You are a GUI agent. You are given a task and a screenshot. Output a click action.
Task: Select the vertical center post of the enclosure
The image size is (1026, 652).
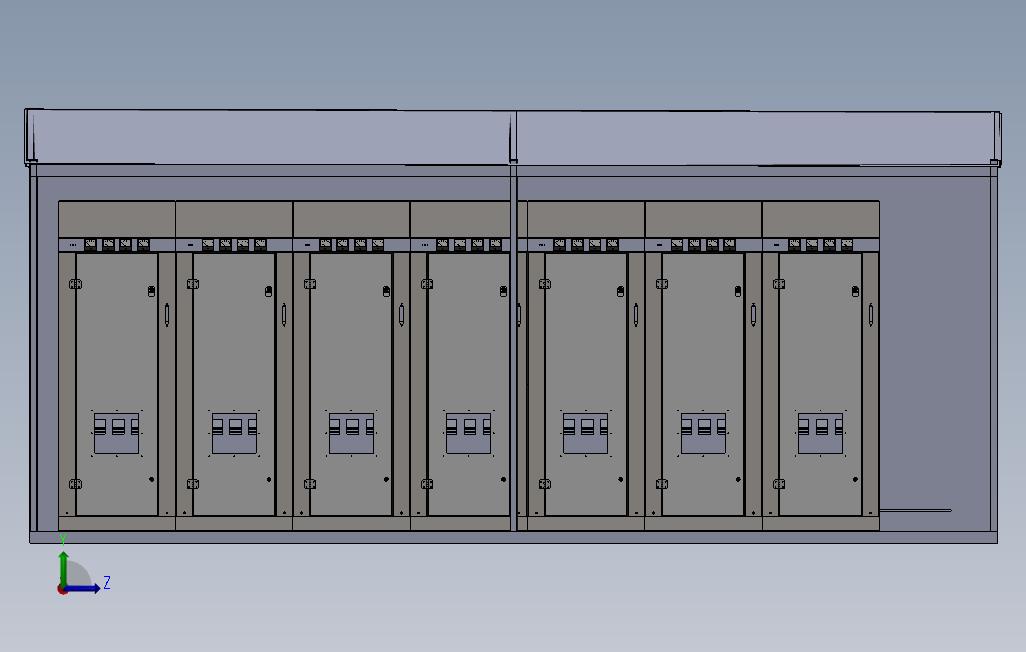coord(514,347)
